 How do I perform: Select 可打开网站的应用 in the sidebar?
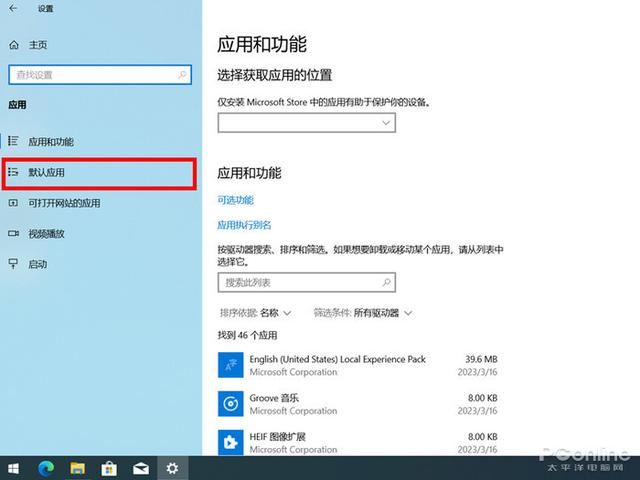[100, 203]
